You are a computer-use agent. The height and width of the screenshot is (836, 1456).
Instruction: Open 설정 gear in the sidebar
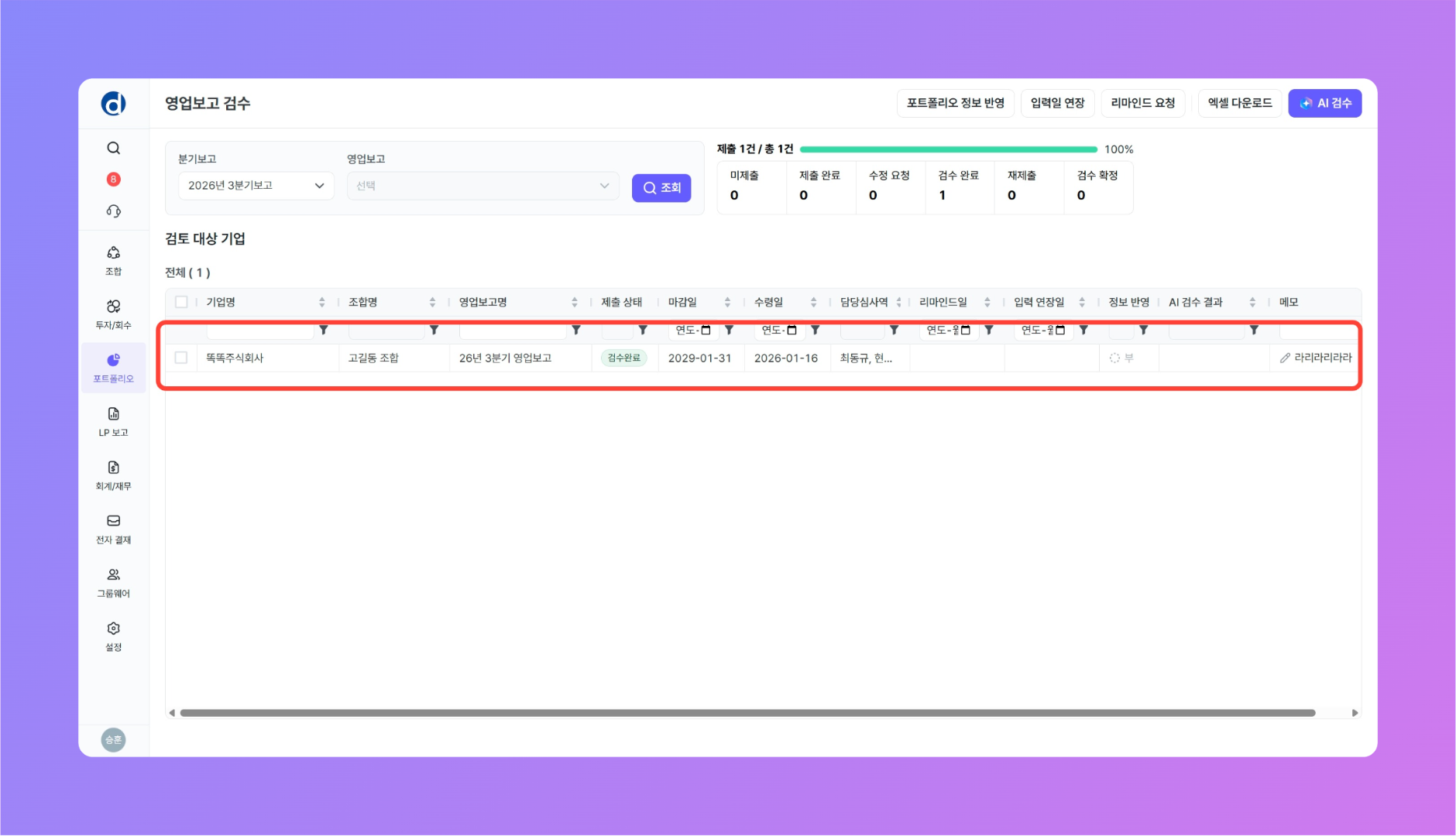[113, 636]
